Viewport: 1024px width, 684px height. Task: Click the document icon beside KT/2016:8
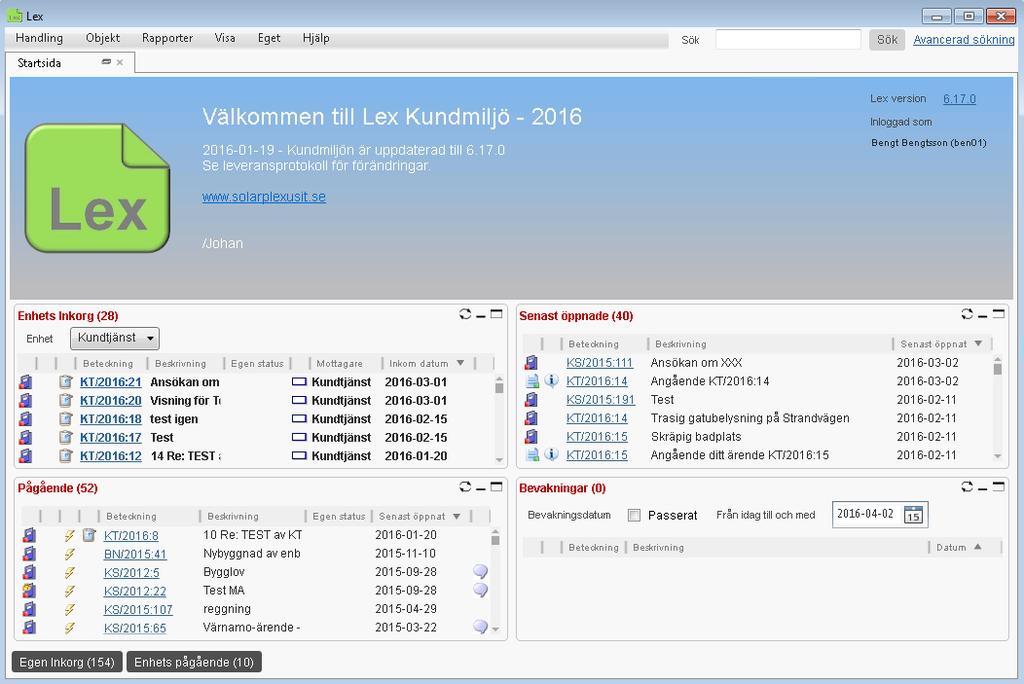89,535
